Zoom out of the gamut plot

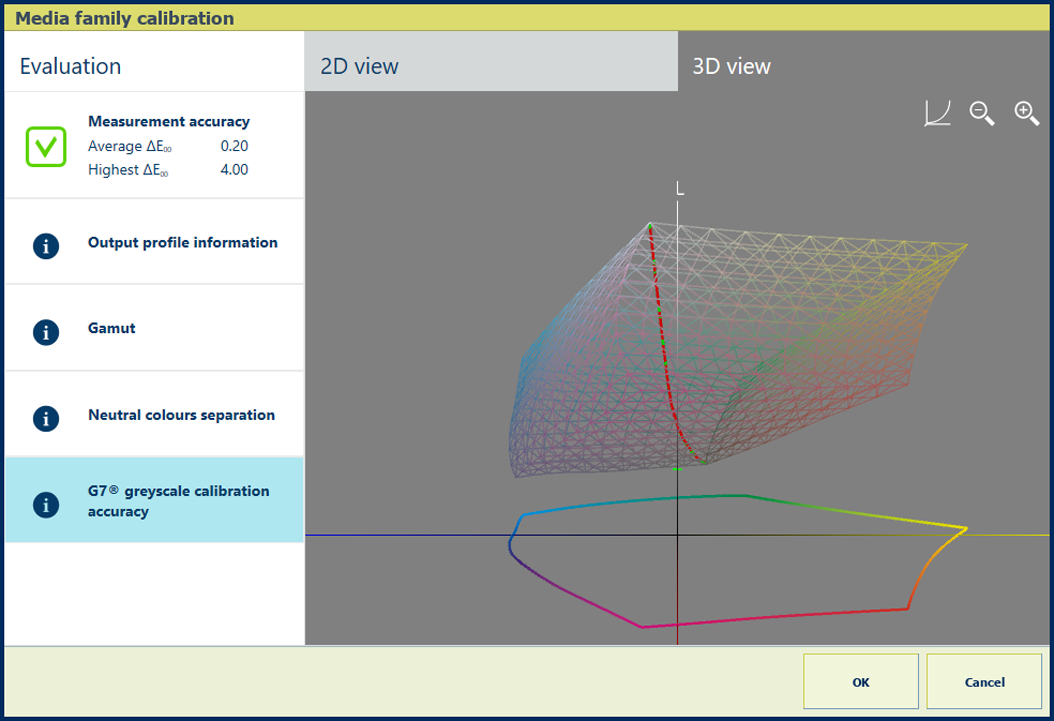(x=982, y=113)
